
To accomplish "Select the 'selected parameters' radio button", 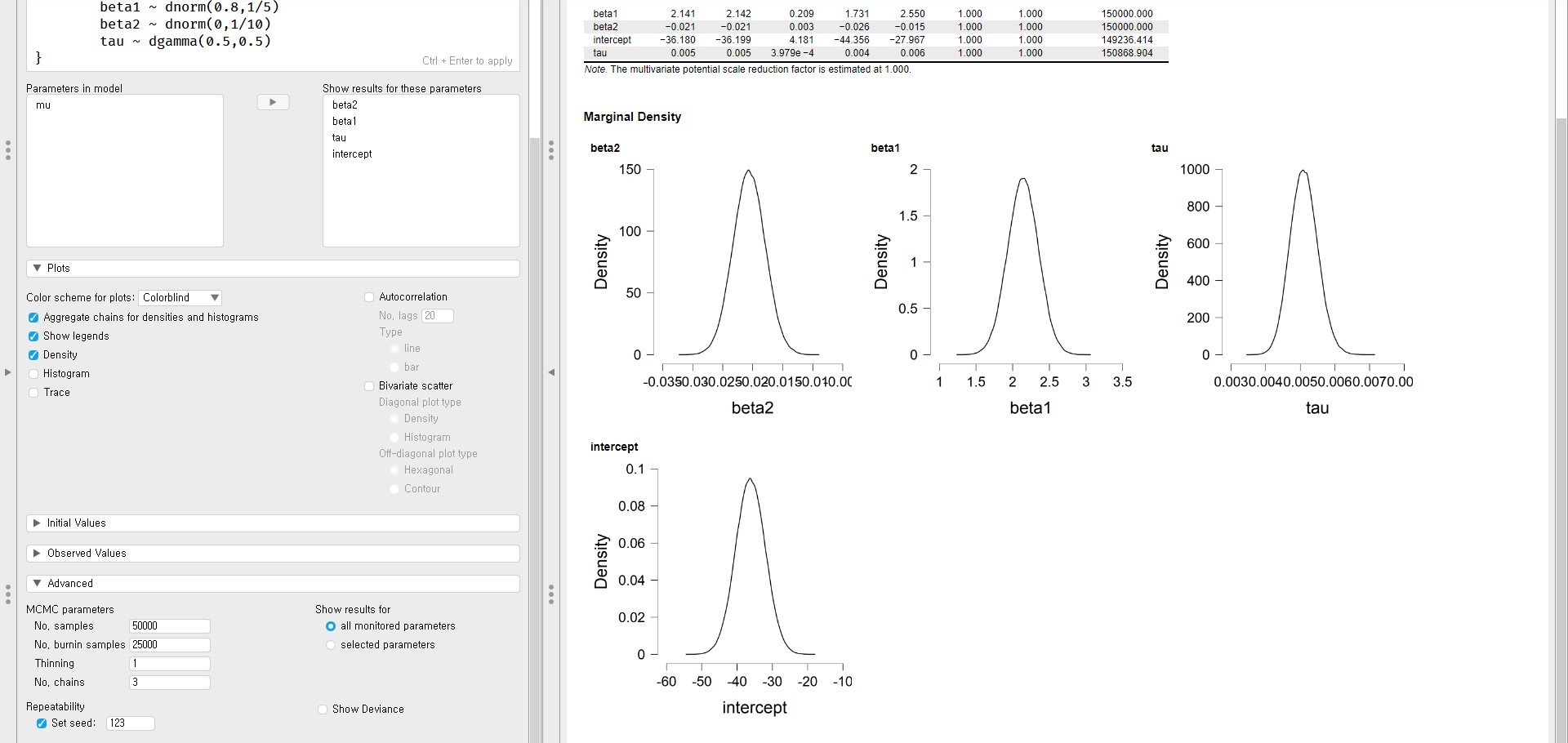I will click(x=331, y=645).
